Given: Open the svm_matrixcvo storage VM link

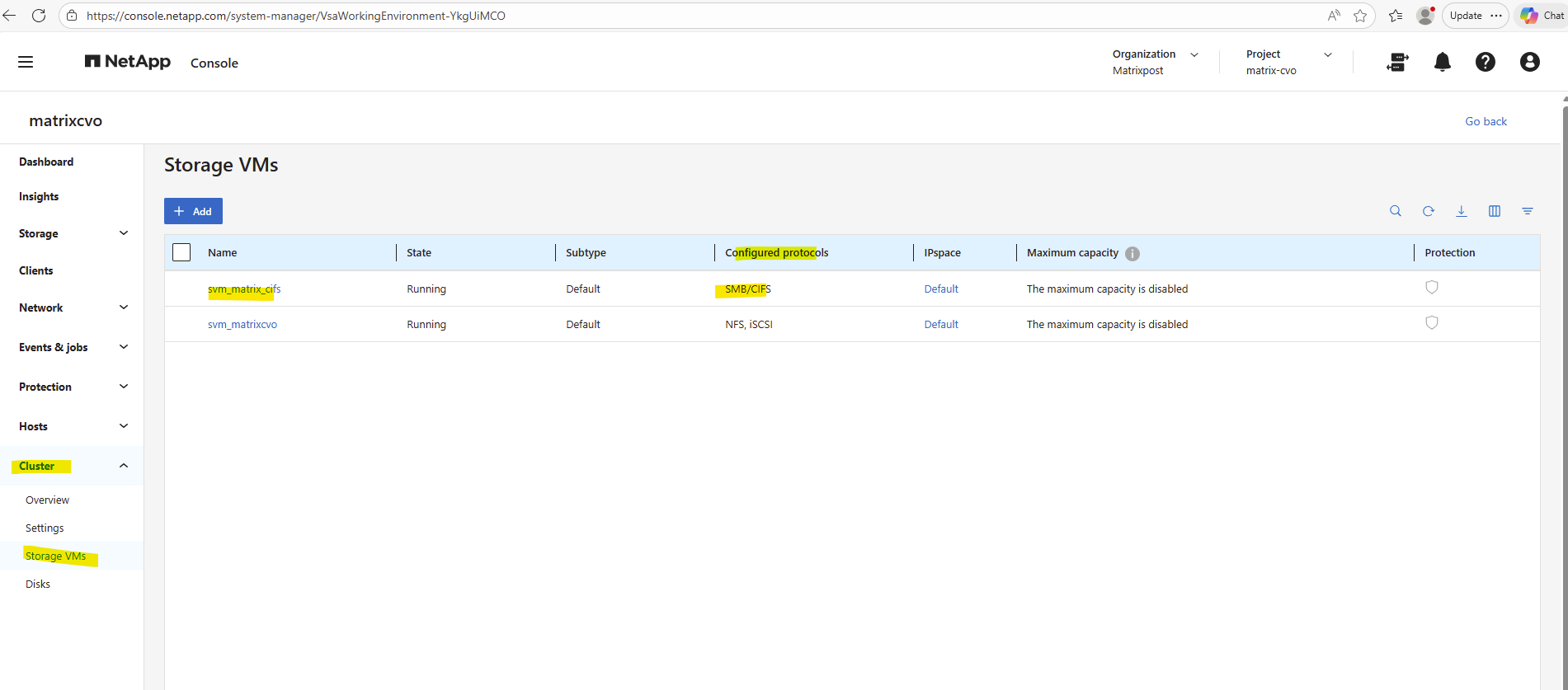Looking at the screenshot, I should tap(242, 324).
